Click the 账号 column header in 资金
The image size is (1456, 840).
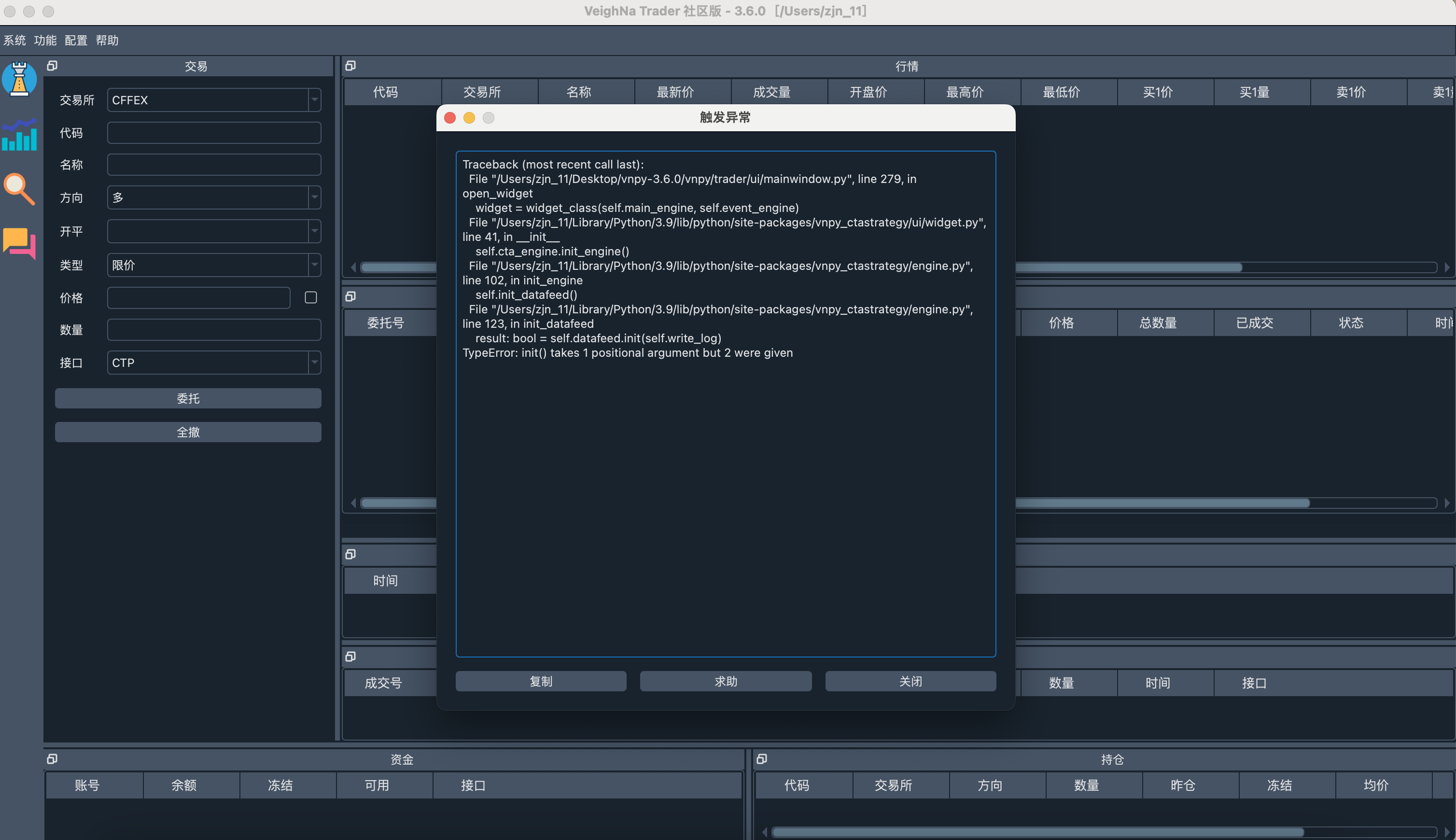click(87, 785)
